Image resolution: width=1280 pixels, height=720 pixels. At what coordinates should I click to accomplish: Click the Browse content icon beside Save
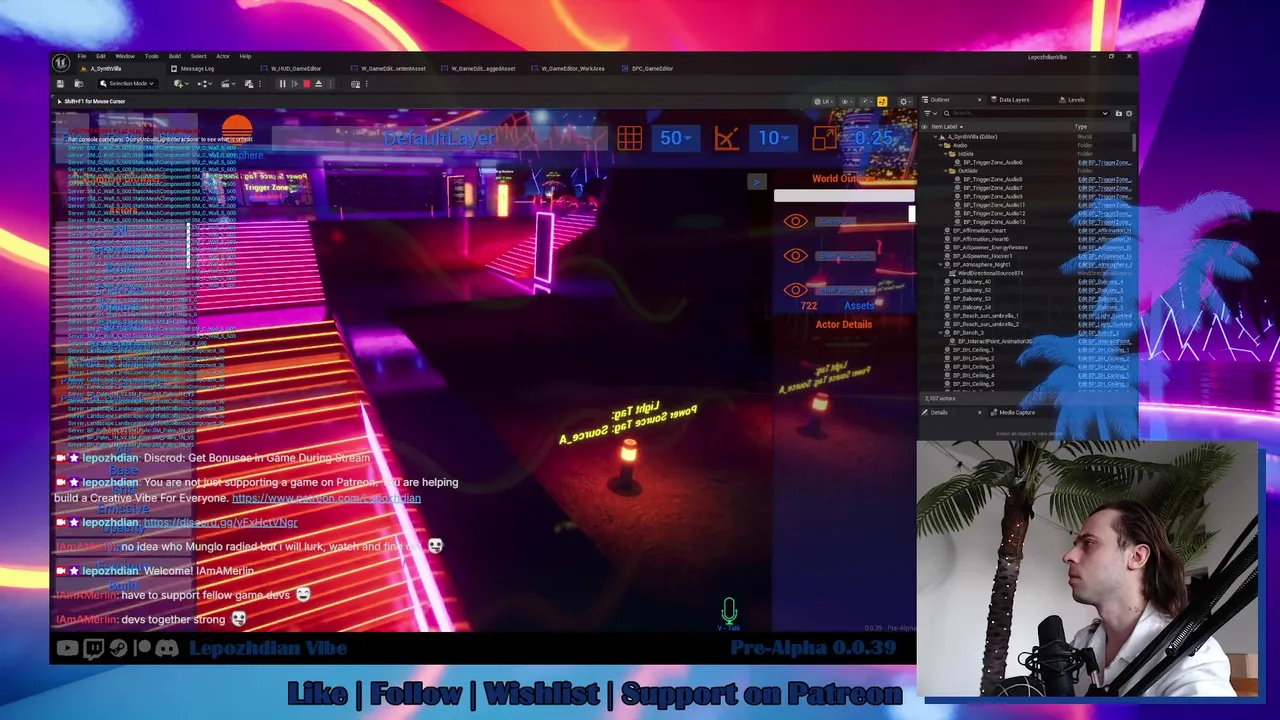tap(79, 84)
